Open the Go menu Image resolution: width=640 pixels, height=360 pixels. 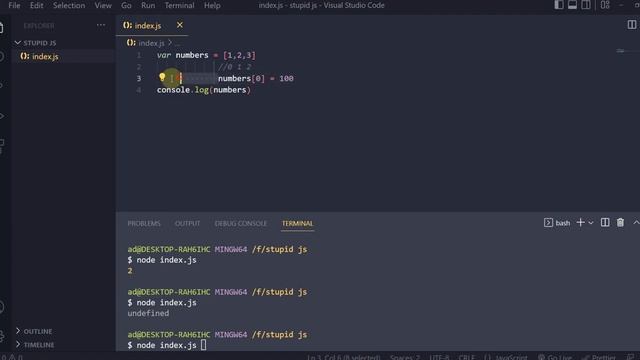126,5
